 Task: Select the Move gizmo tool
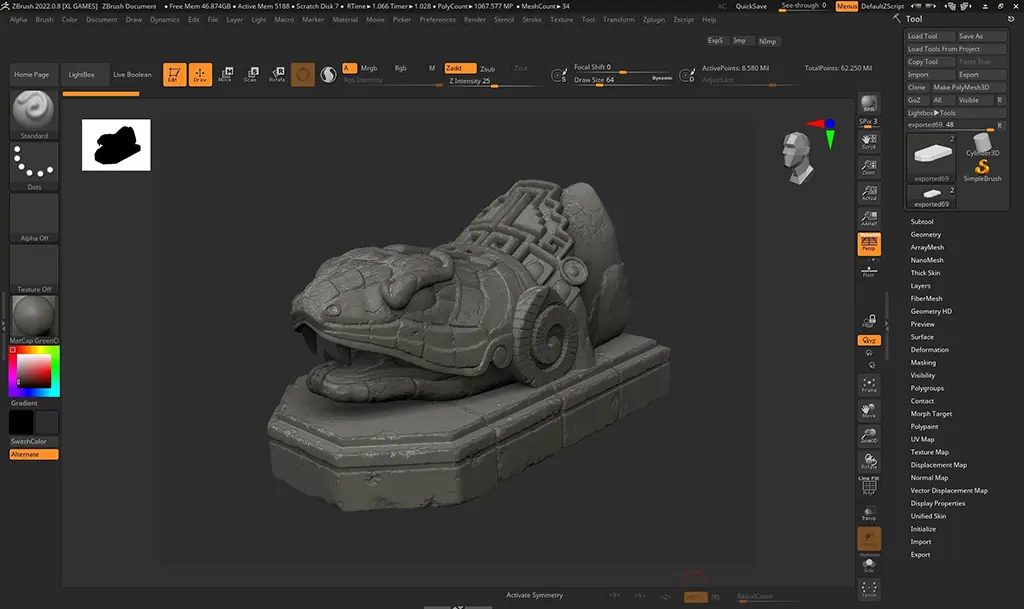point(225,74)
